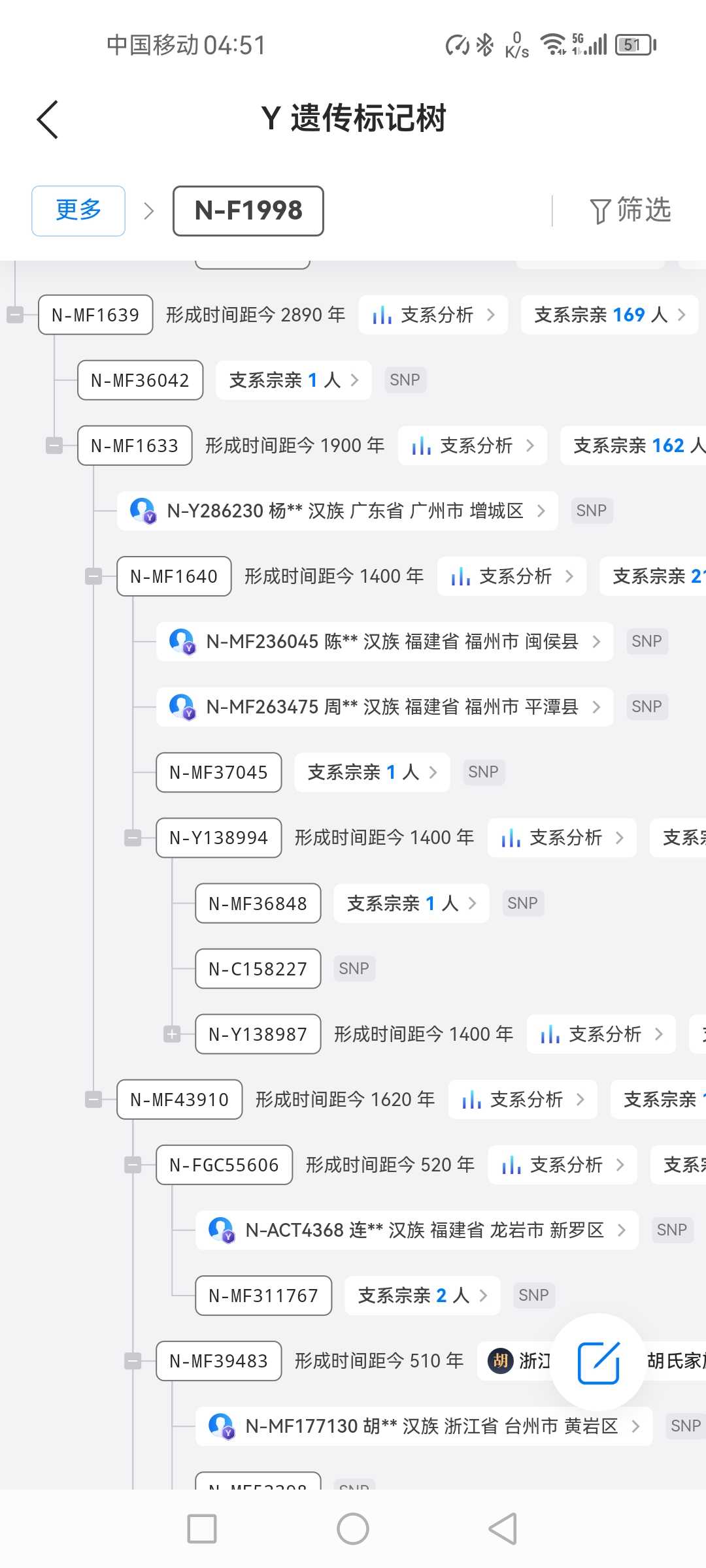Collapse the N-Y138994 branch
706x1568 pixels.
(133, 838)
